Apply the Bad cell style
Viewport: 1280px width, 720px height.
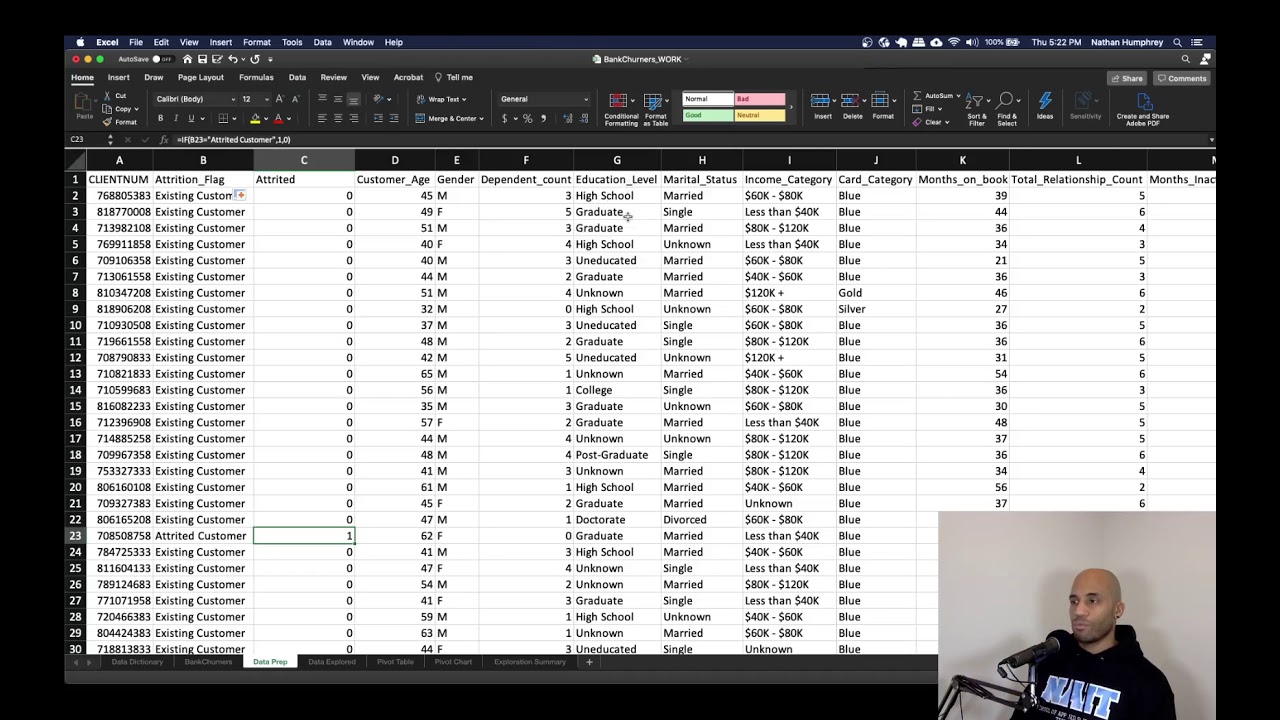click(760, 99)
